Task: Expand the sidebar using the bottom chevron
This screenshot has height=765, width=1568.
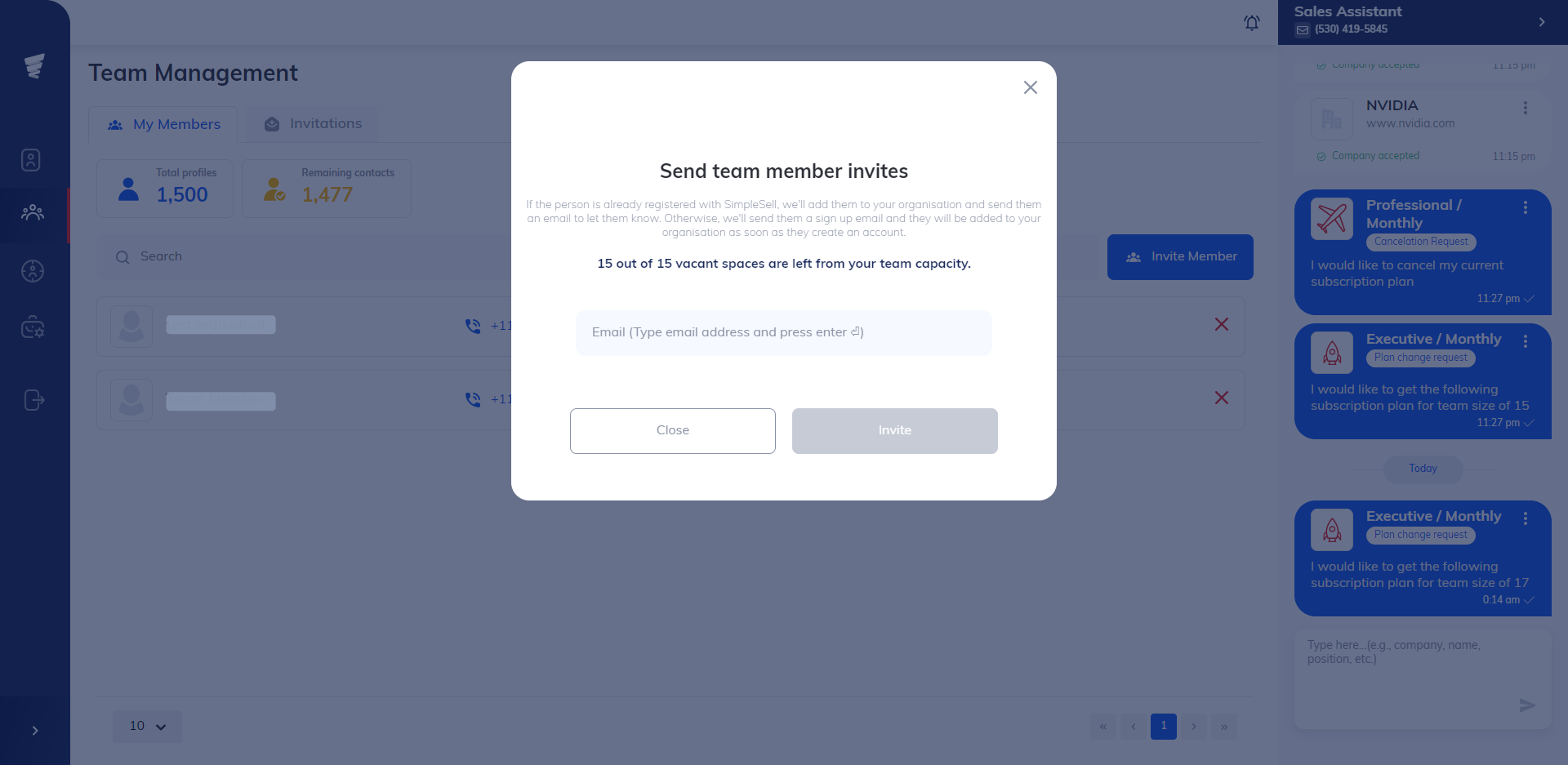Action: click(34, 731)
